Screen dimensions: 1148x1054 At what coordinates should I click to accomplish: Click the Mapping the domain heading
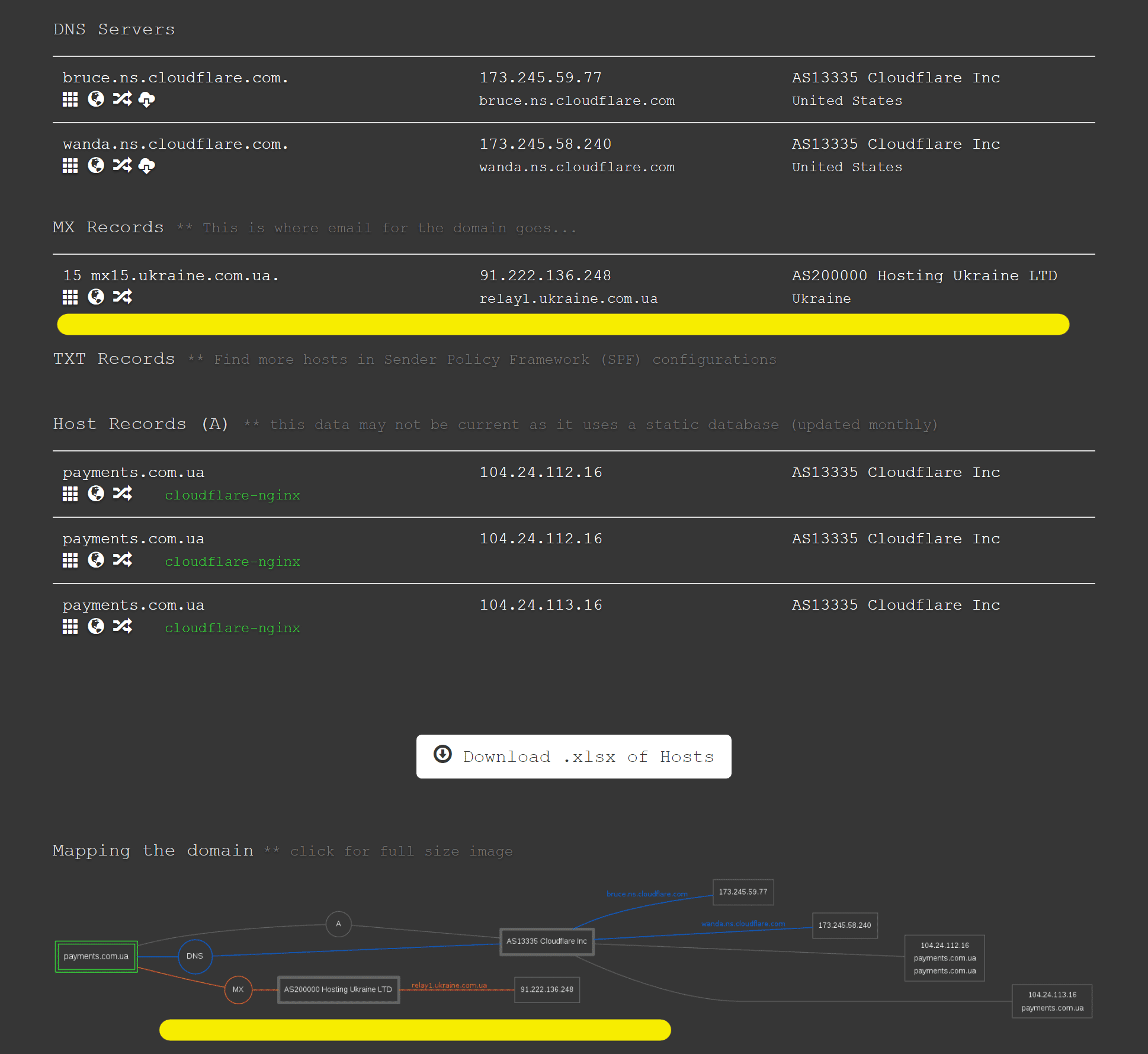(153, 850)
